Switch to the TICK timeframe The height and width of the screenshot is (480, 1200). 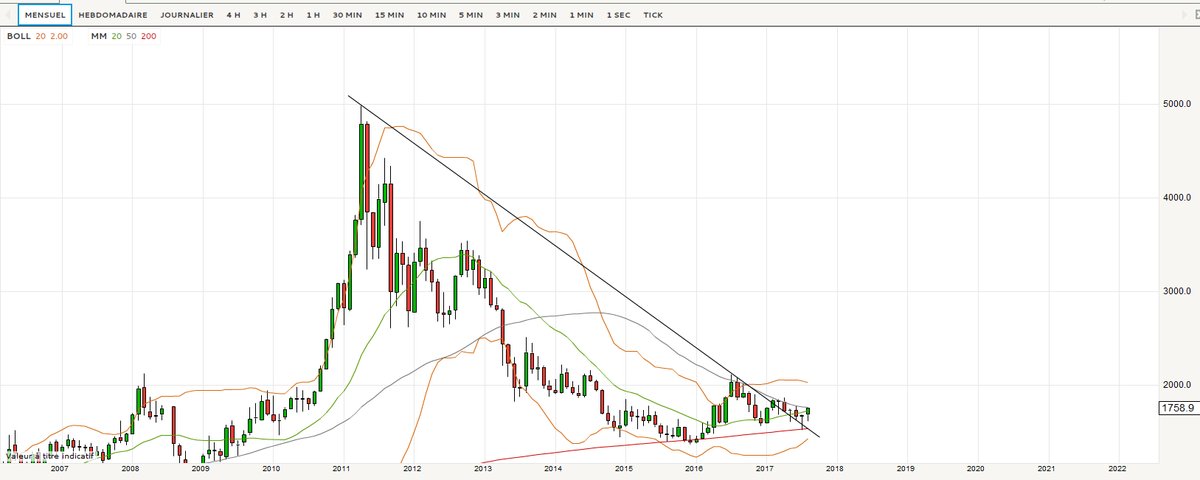click(653, 16)
